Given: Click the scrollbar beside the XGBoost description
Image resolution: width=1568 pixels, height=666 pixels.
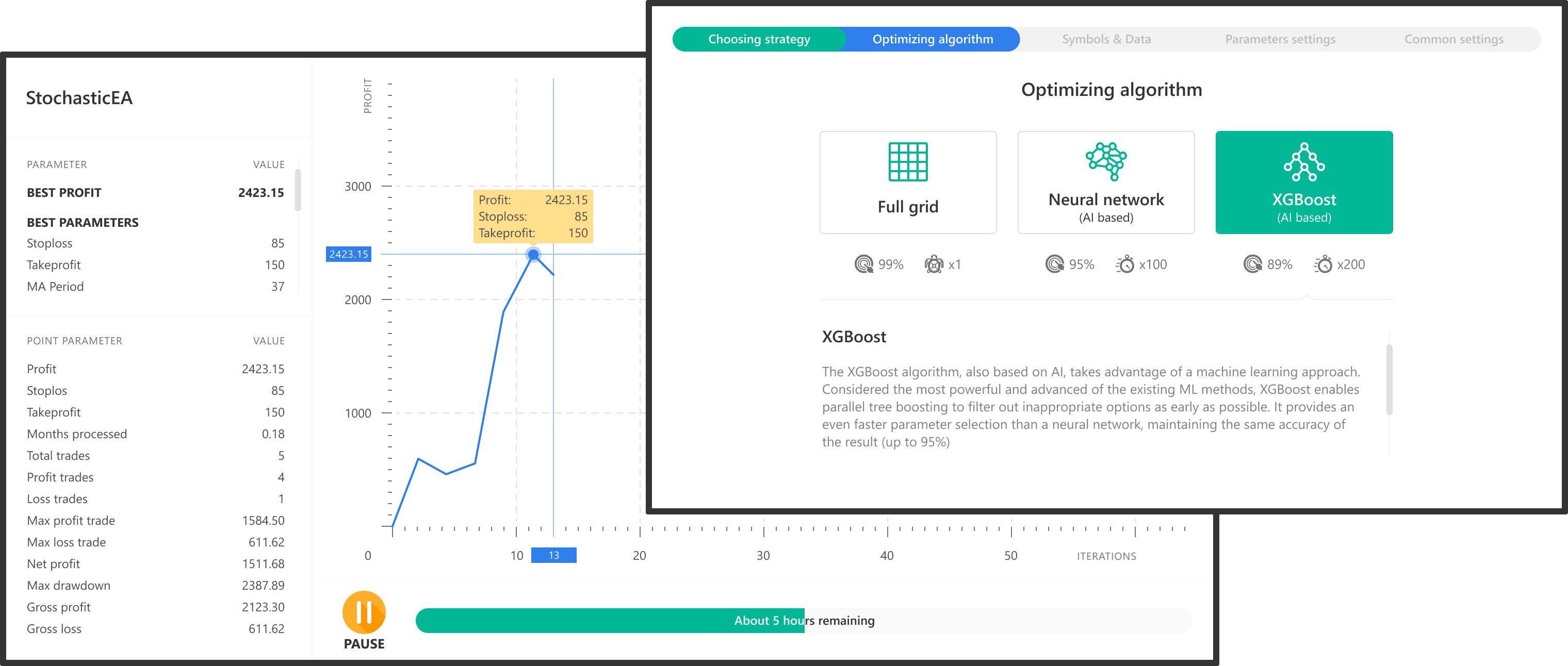Looking at the screenshot, I should coord(1389,380).
